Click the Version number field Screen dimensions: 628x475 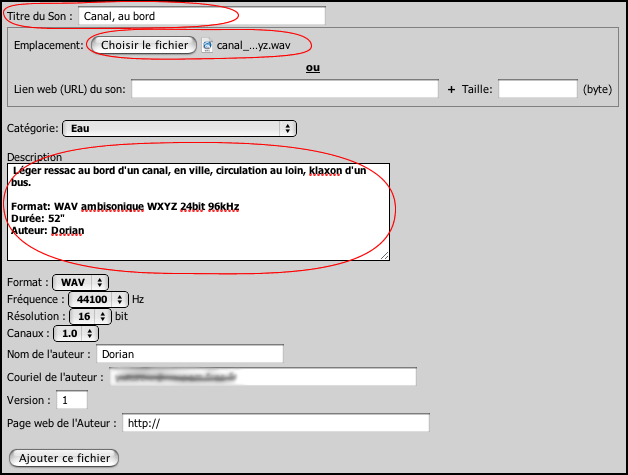point(72,400)
